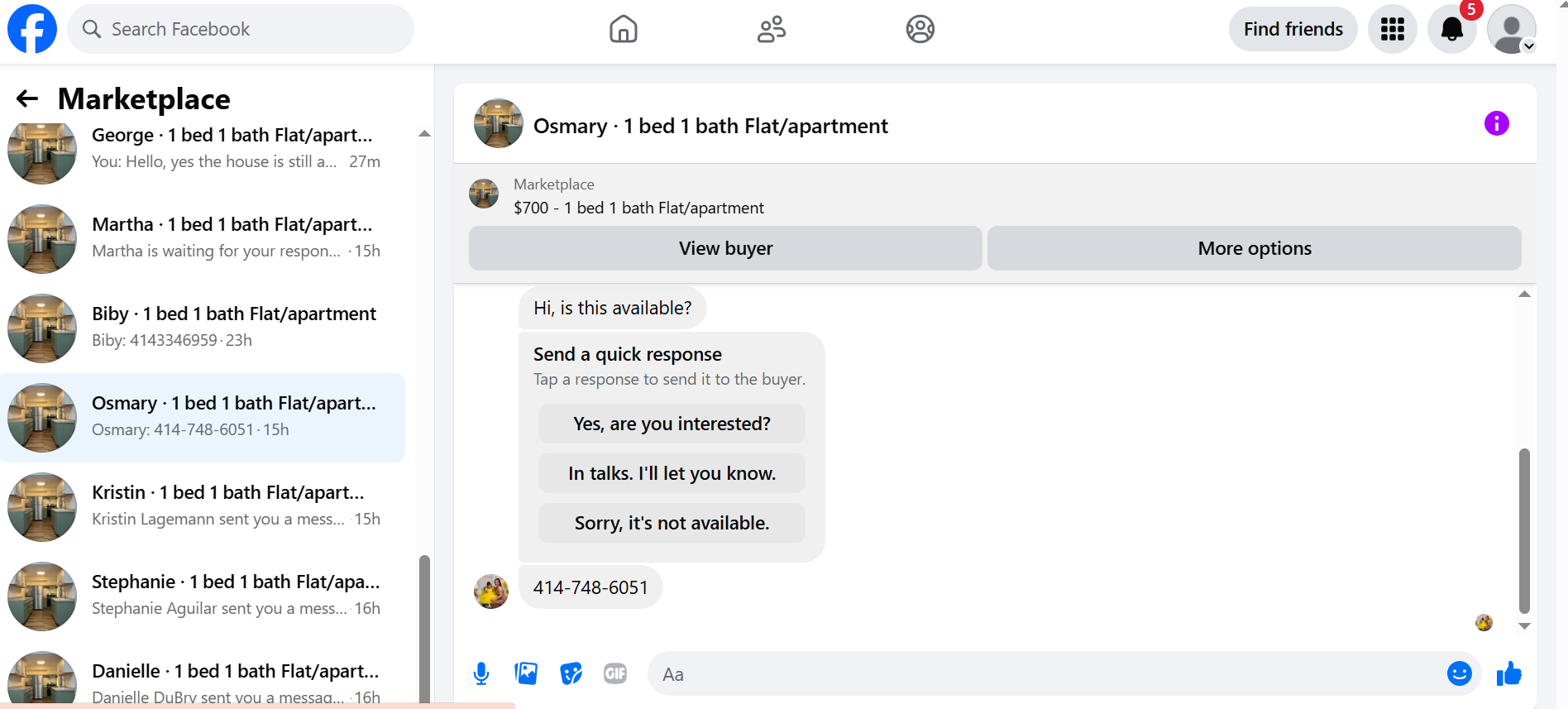The width and height of the screenshot is (1568, 709).
Task: Open the emoji picker in message box
Action: tap(1459, 673)
